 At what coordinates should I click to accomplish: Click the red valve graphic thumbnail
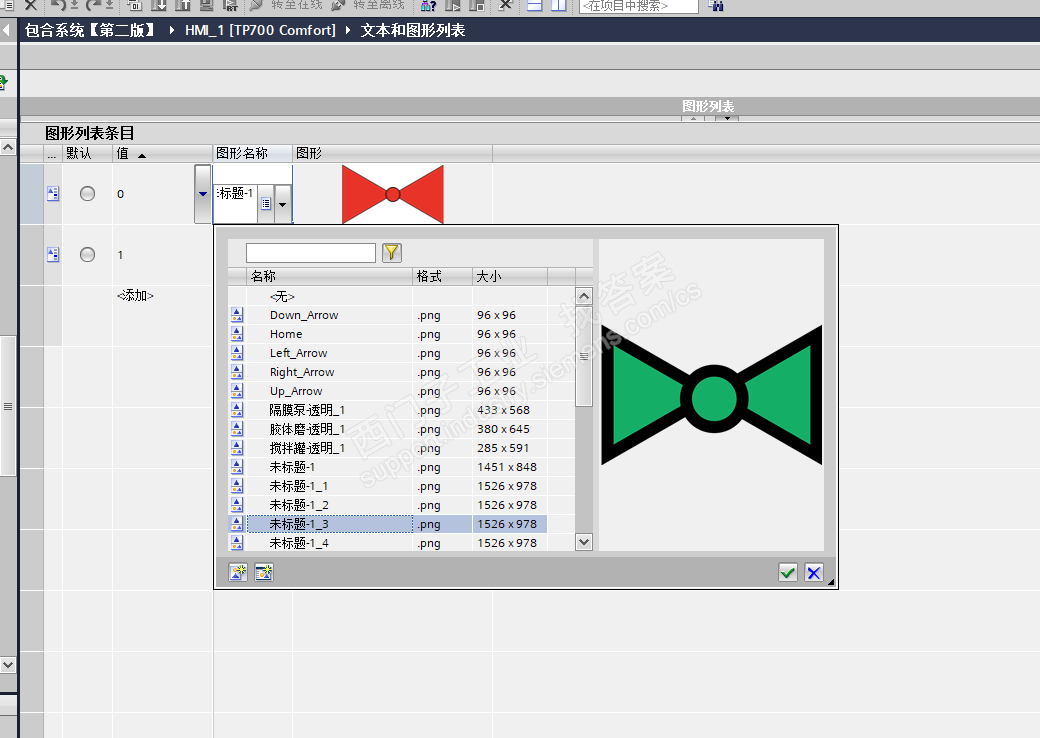pos(393,194)
